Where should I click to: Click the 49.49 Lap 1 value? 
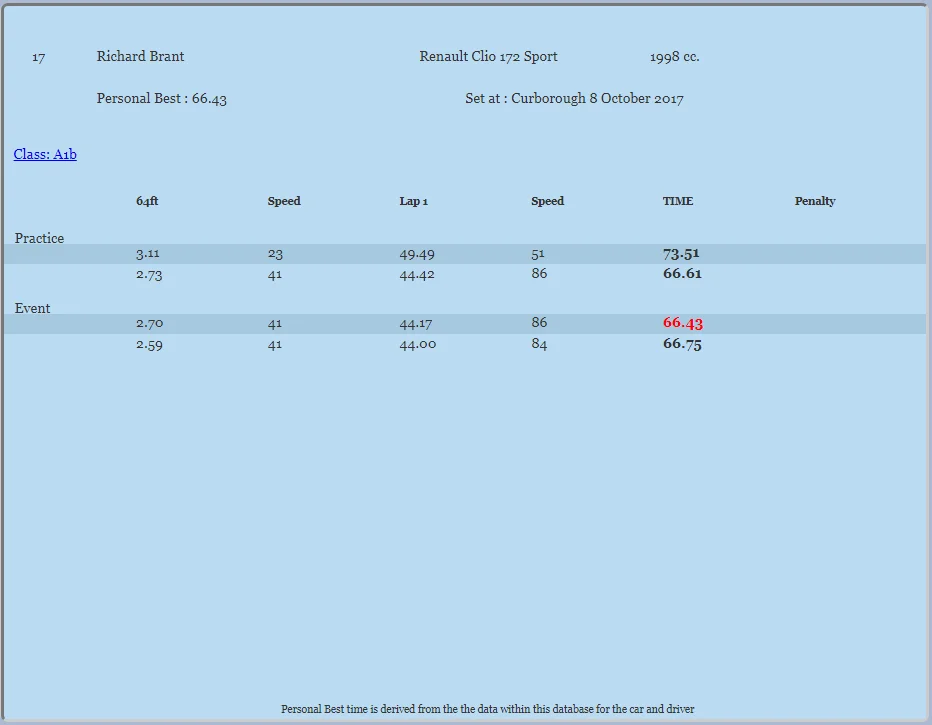417,254
